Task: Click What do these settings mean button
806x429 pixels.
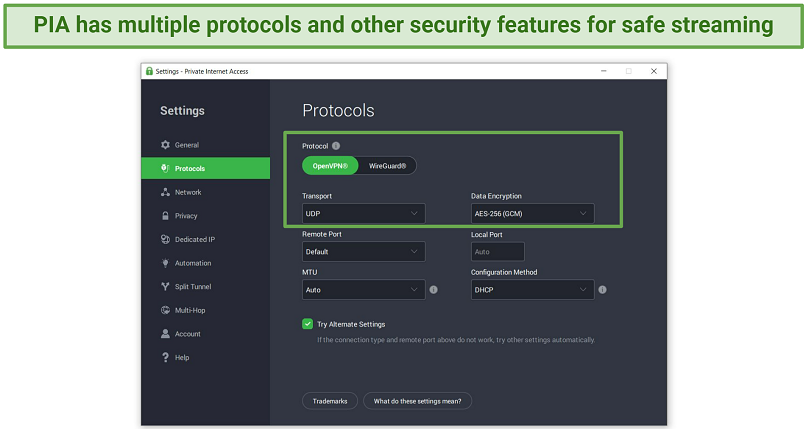Action: (x=417, y=401)
